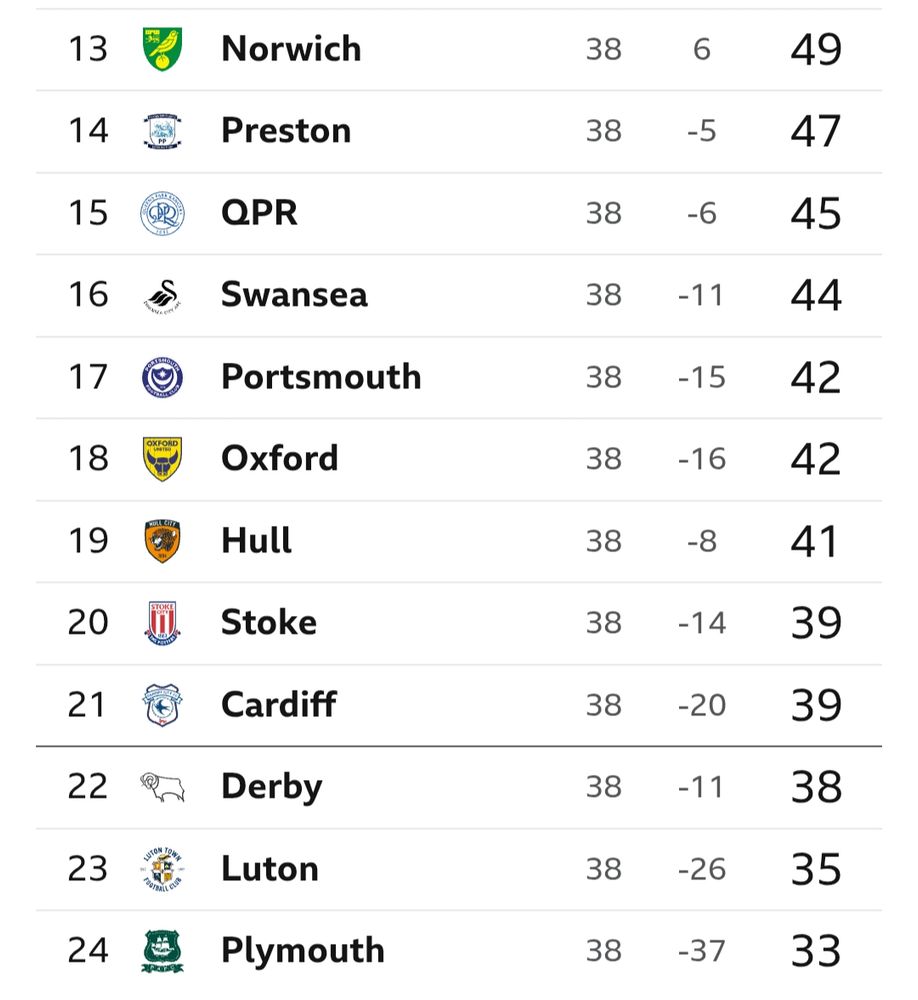Image resolution: width=918 pixels, height=1000 pixels.
Task: Click the Luton Town crest
Action: point(162,869)
